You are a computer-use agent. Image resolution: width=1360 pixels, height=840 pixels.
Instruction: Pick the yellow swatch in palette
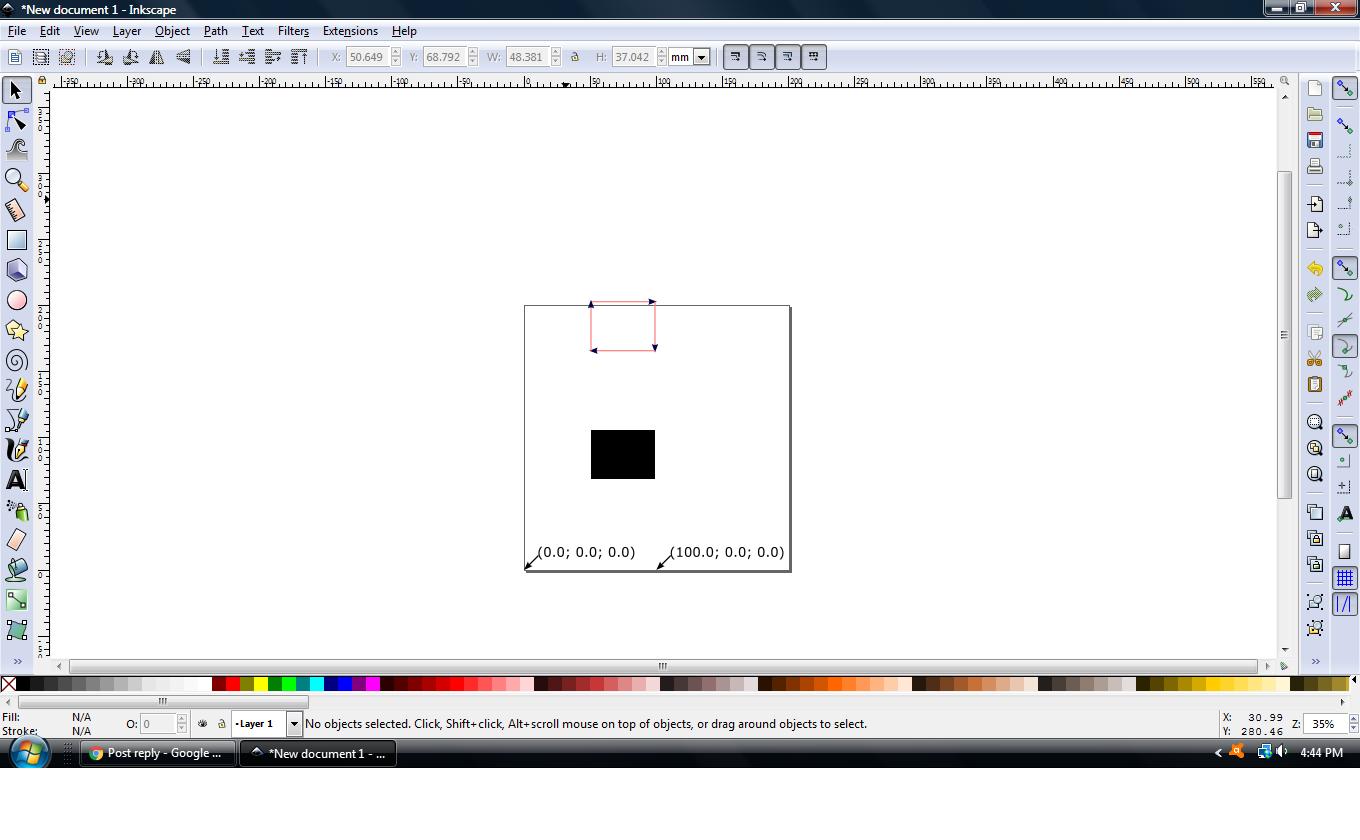click(260, 684)
